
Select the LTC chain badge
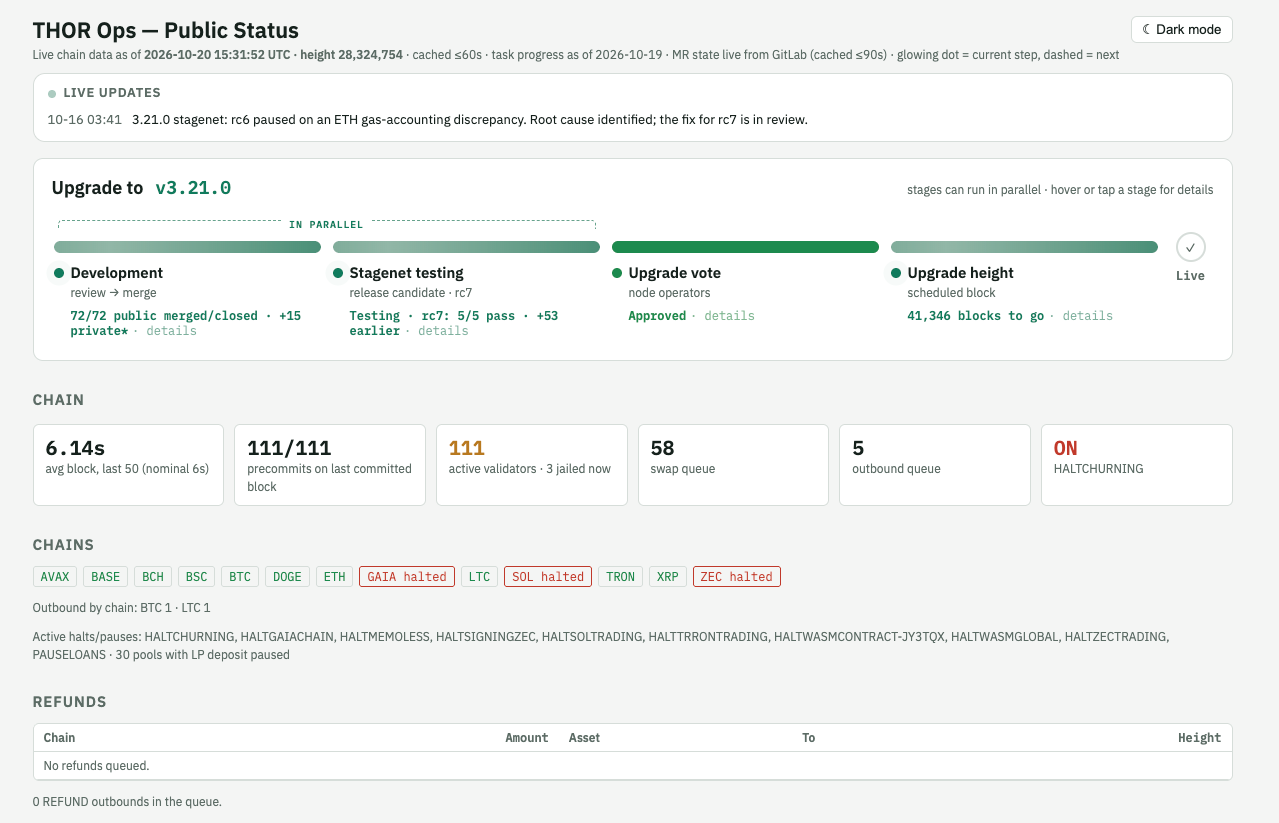480,577
